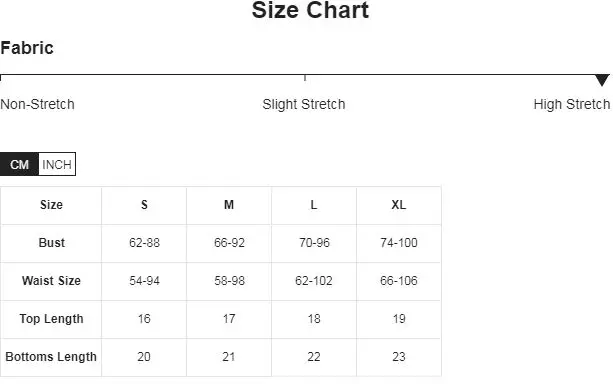Click the High Stretch triangle marker

[602, 80]
